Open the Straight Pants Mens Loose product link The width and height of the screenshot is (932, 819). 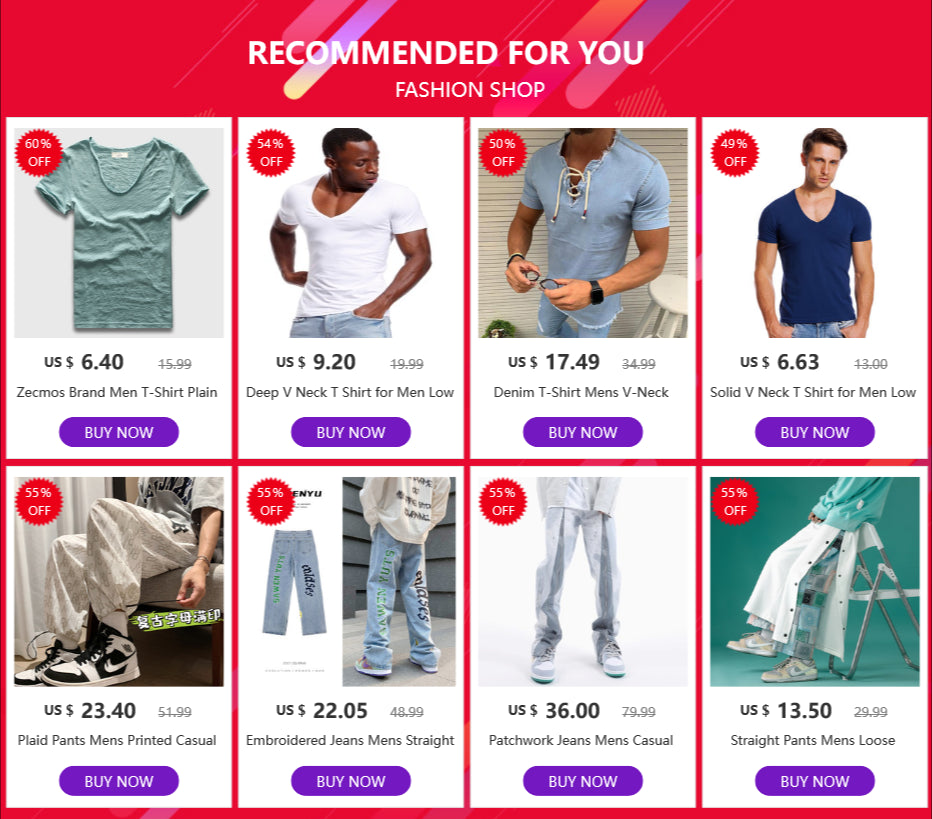pos(814,741)
